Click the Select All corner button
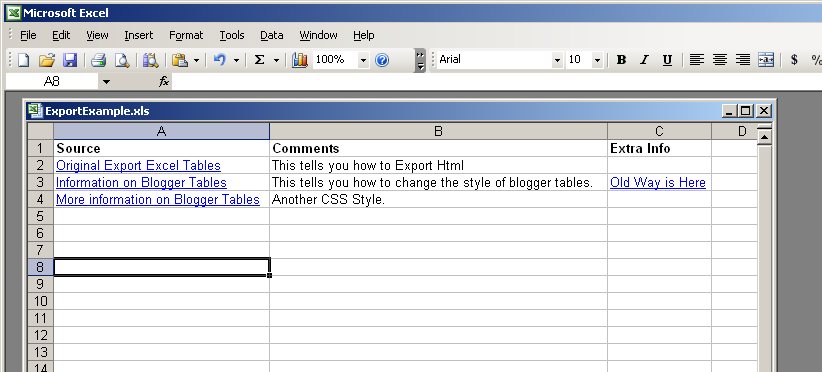Image resolution: width=822 pixels, height=372 pixels. point(40,131)
